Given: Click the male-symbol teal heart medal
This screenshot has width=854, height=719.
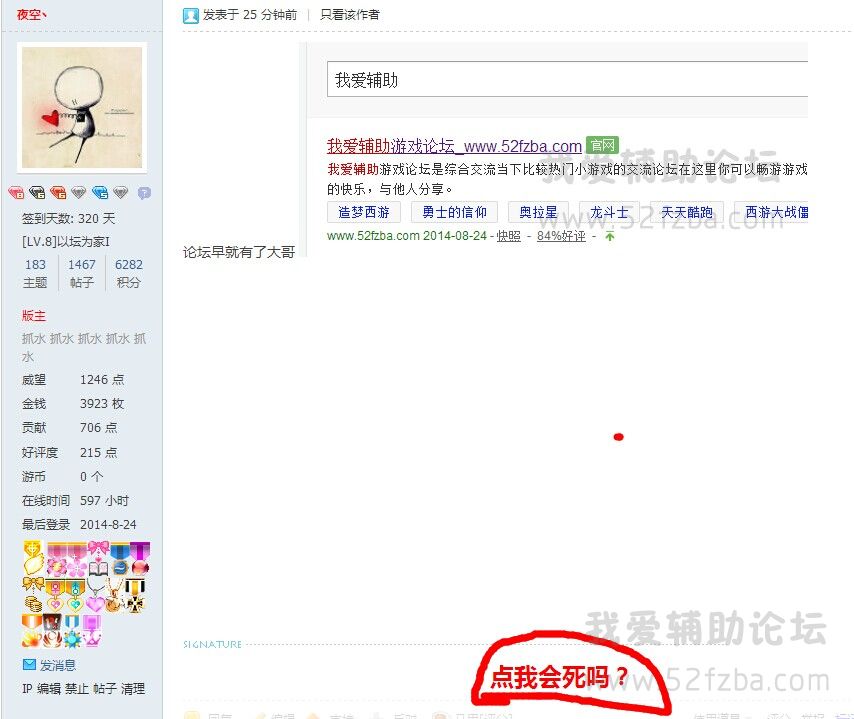Looking at the screenshot, I should click(75, 595).
